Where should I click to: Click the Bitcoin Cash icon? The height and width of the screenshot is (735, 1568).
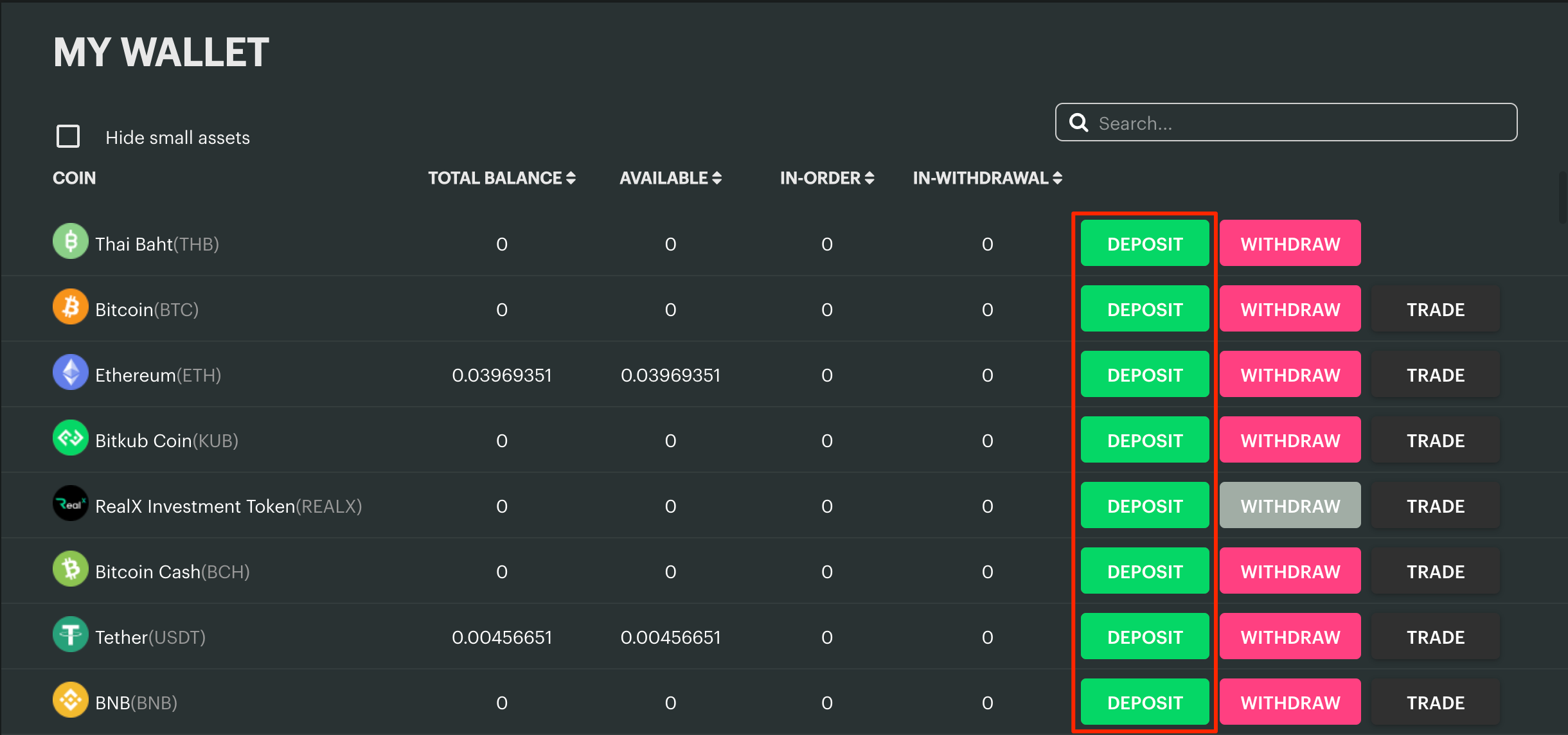click(x=71, y=569)
